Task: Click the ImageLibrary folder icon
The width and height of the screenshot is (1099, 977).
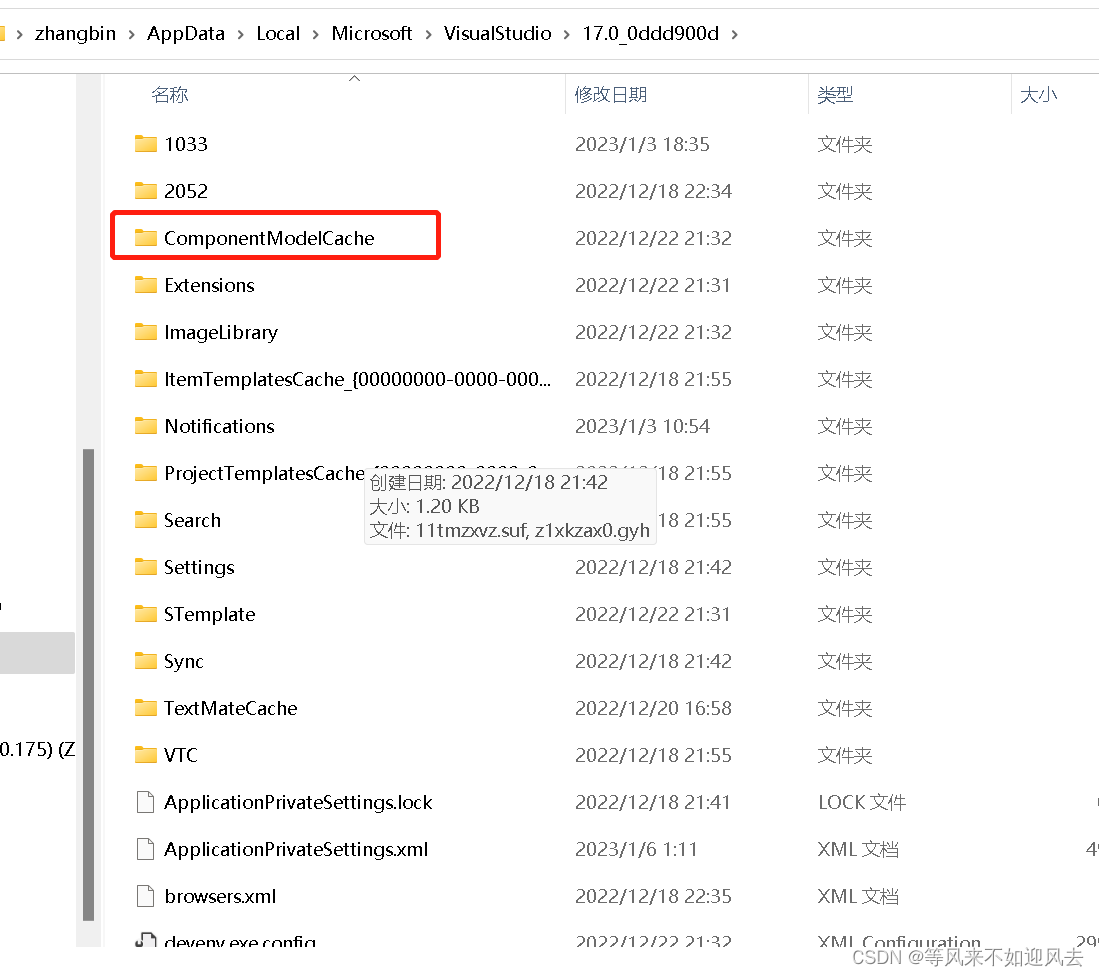Action: 146,332
